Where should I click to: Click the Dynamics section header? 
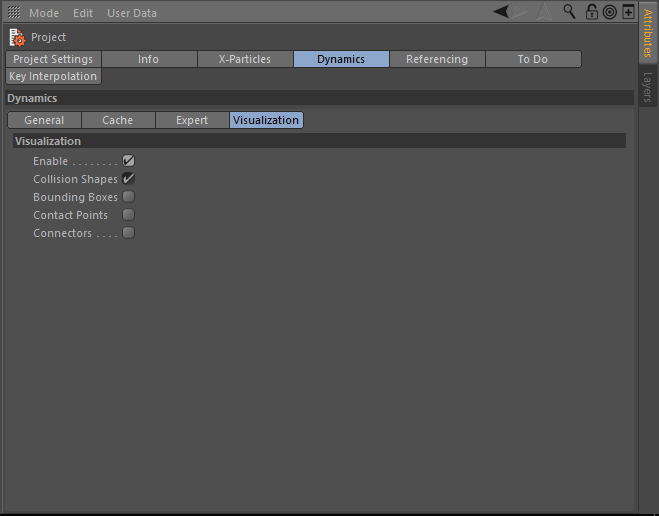319,98
